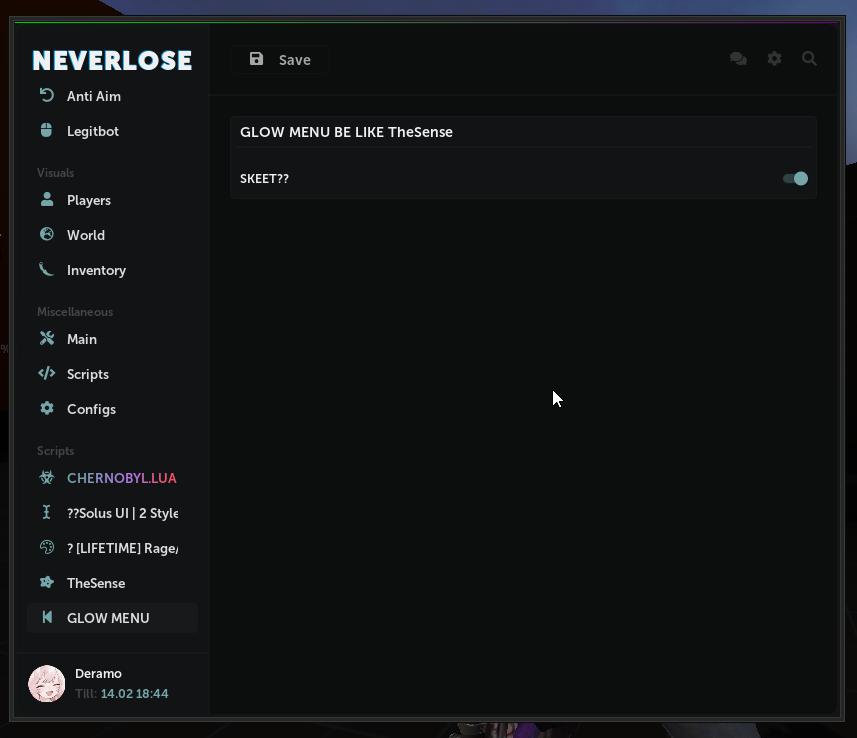Select the TheSense star icon
The height and width of the screenshot is (738, 857).
tap(46, 582)
